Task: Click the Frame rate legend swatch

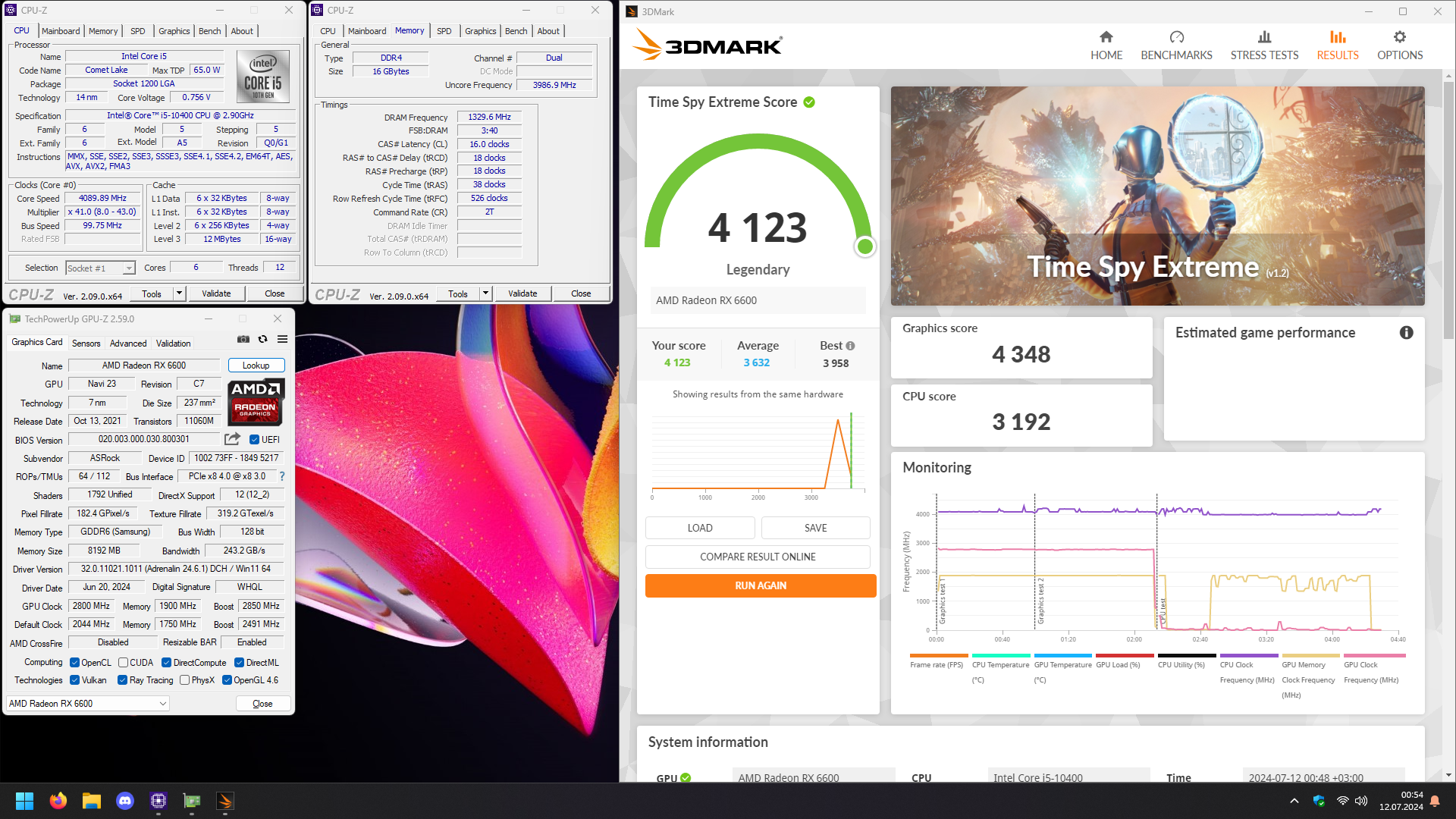Action: click(938, 655)
